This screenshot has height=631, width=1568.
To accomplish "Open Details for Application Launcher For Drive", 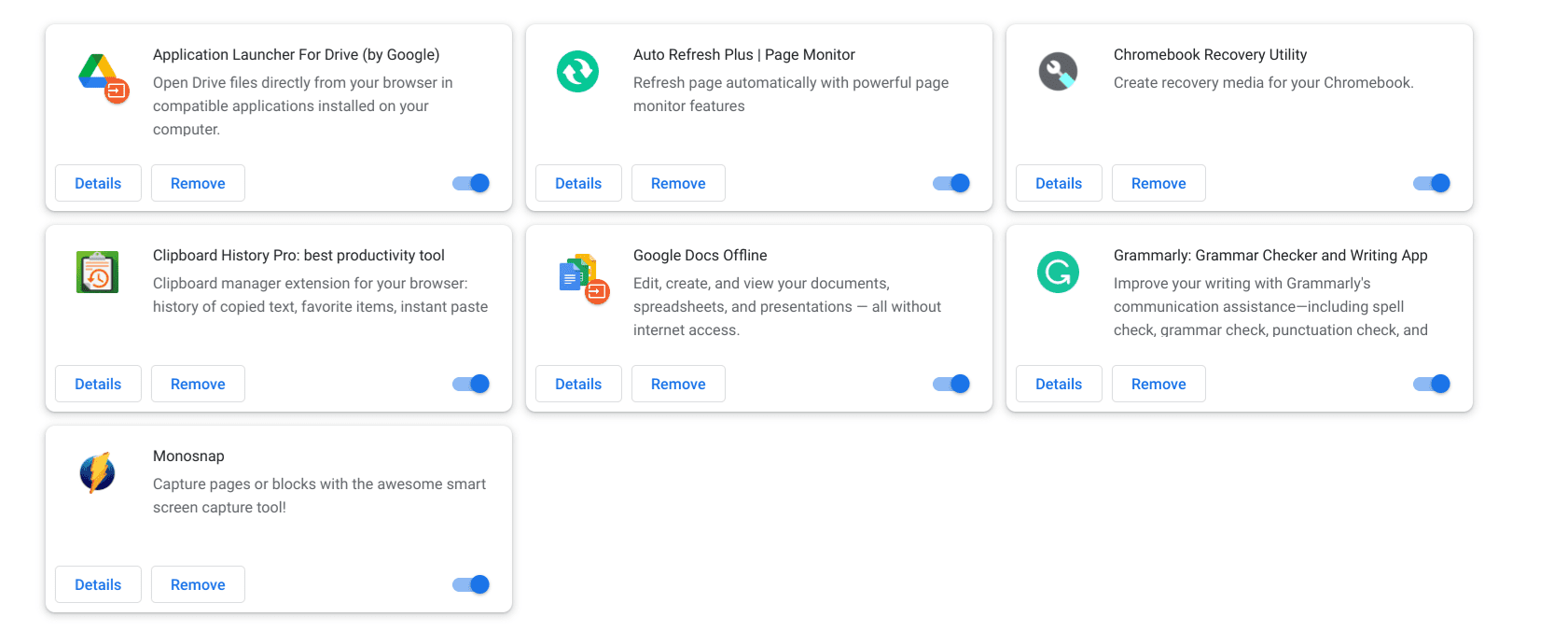I will [x=98, y=183].
